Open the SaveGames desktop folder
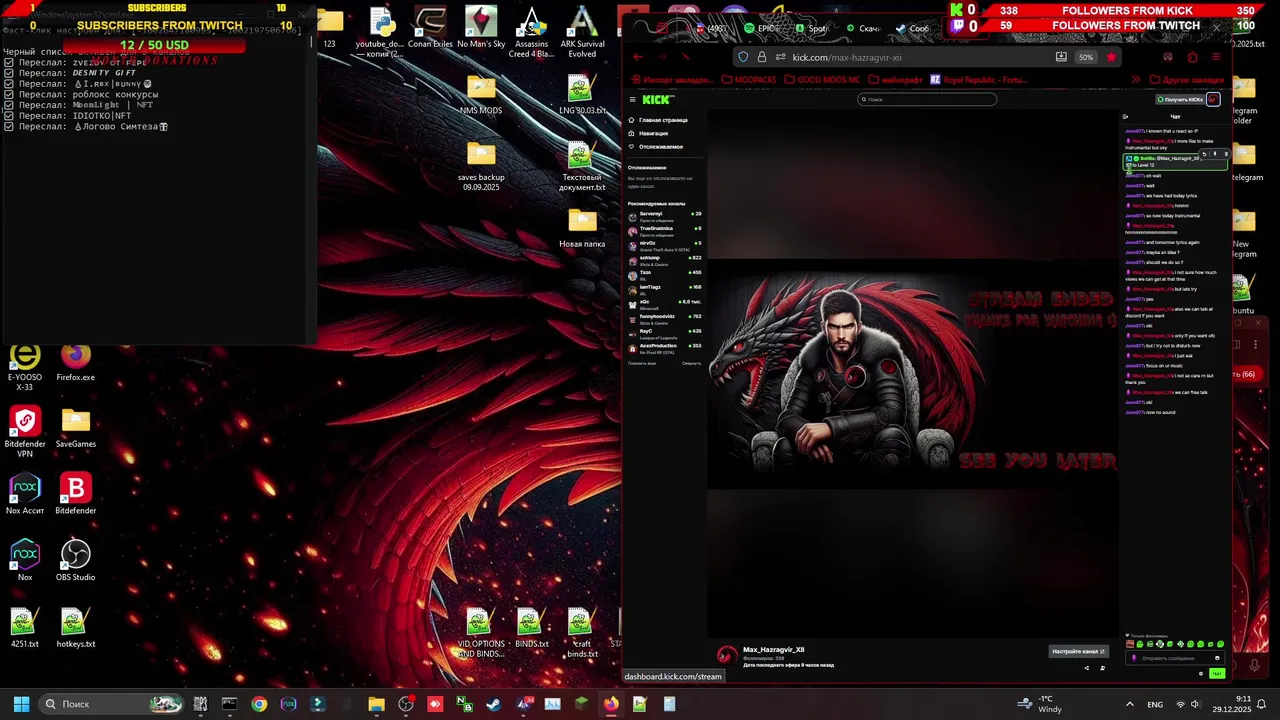This screenshot has width=1280, height=720. point(75,429)
